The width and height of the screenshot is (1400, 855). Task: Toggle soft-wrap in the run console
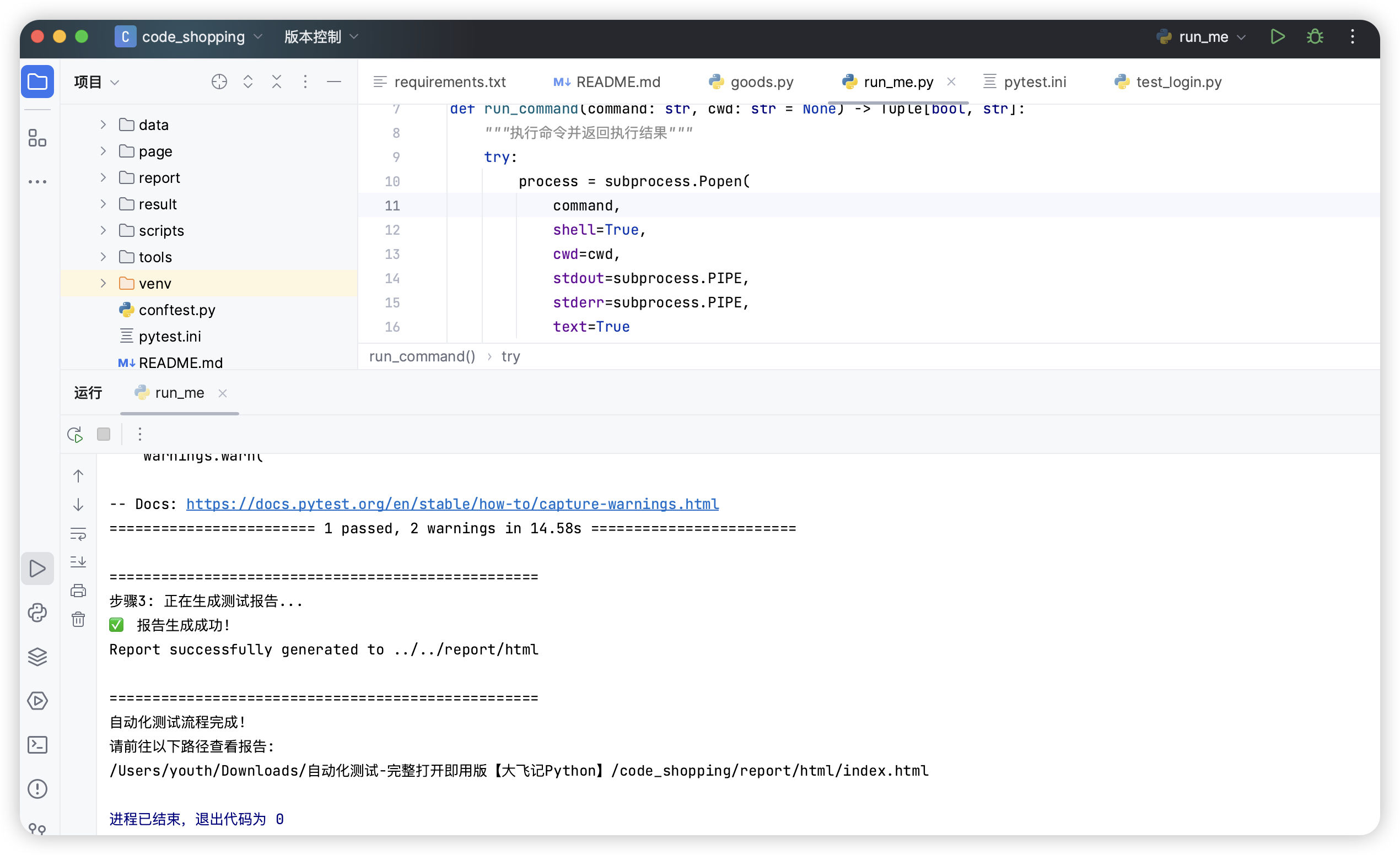[x=78, y=534]
